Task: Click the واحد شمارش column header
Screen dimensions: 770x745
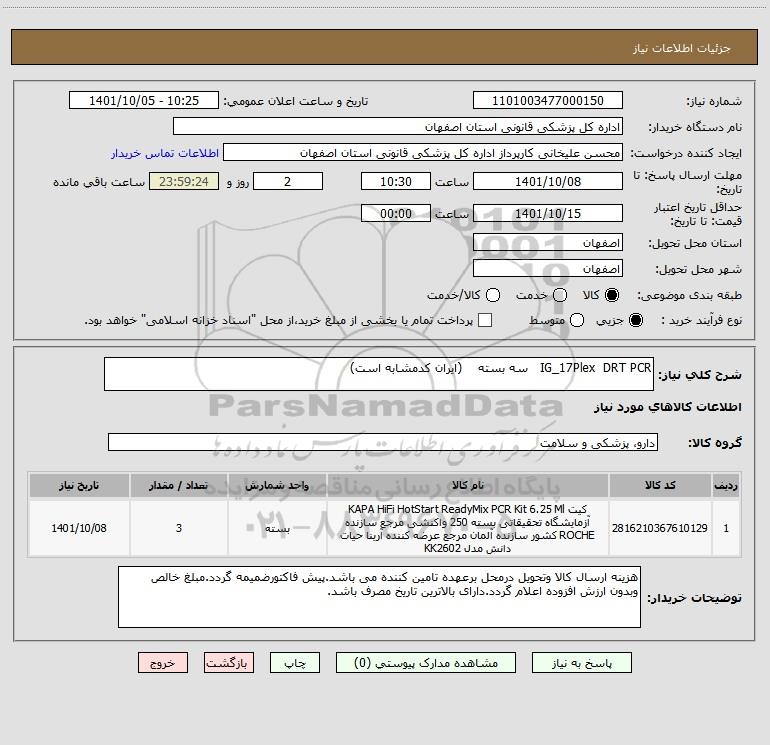Action: [277, 485]
